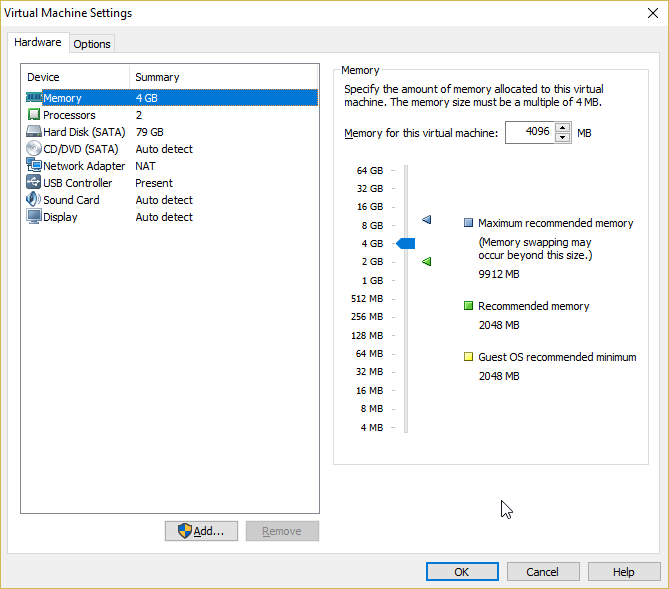The image size is (669, 589).
Task: Click the memory size input field
Action: click(x=530, y=132)
